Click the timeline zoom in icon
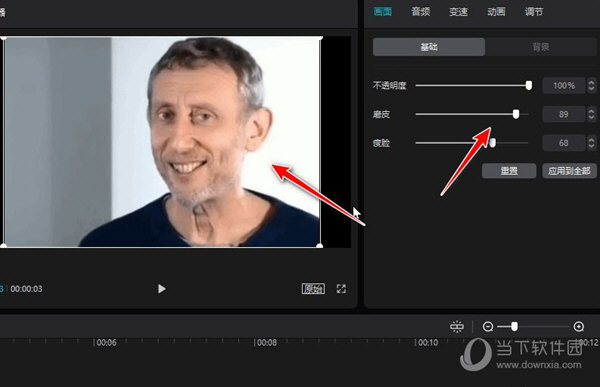The height and width of the screenshot is (387, 600). [x=579, y=327]
